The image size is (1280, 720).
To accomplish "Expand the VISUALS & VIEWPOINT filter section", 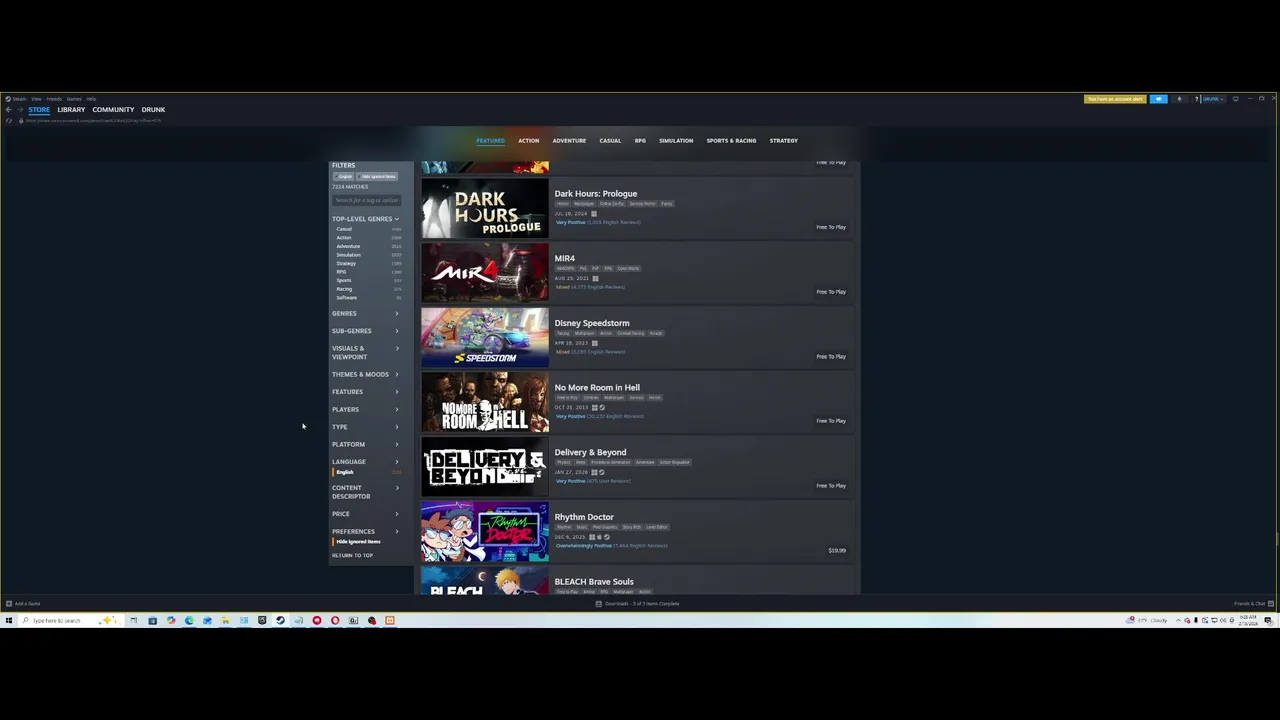I will [x=365, y=352].
